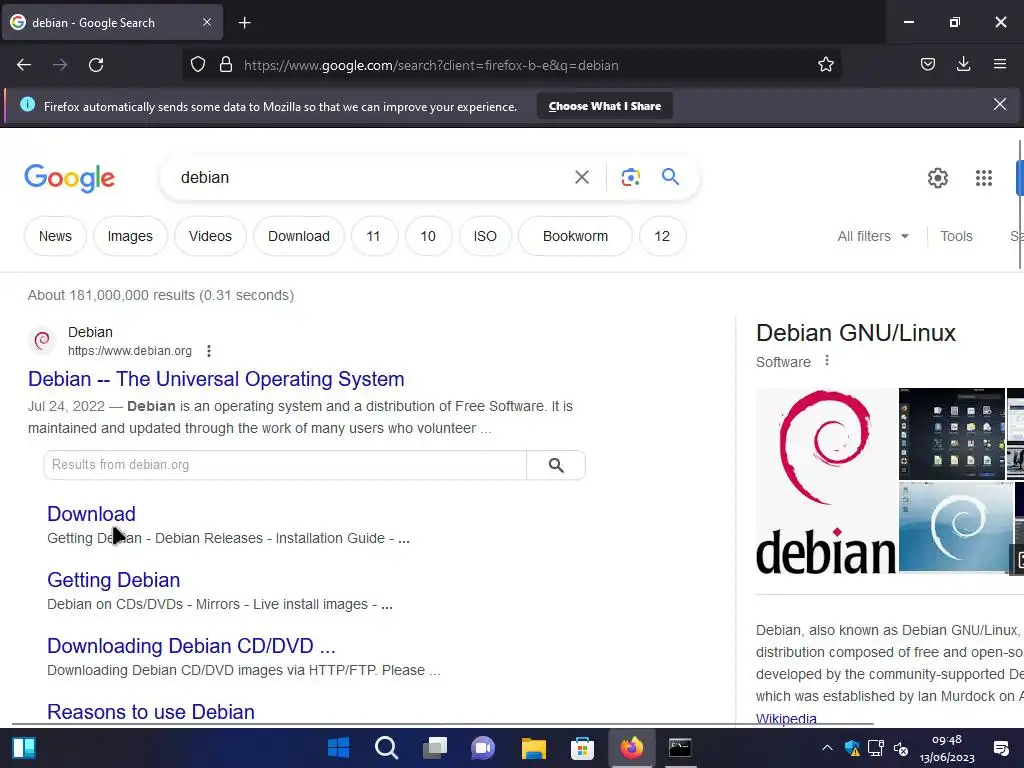Clear the search box with the X icon
Image resolution: width=1024 pixels, height=768 pixels.
(582, 177)
